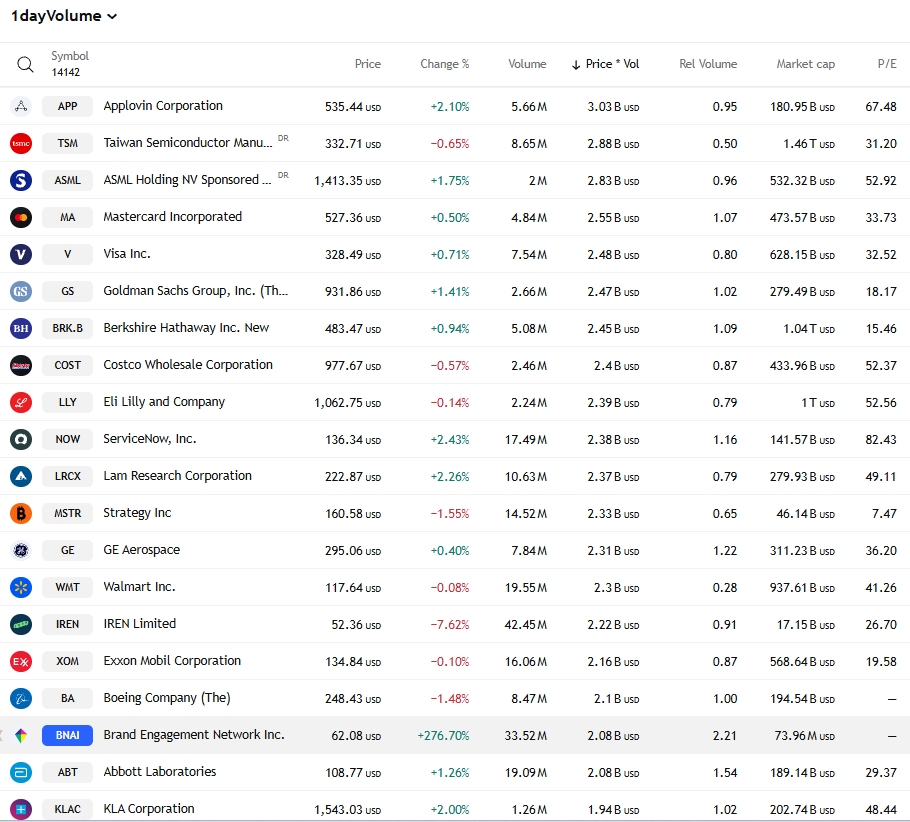Click the ASML logo icon
910x822 pixels.
[21, 181]
